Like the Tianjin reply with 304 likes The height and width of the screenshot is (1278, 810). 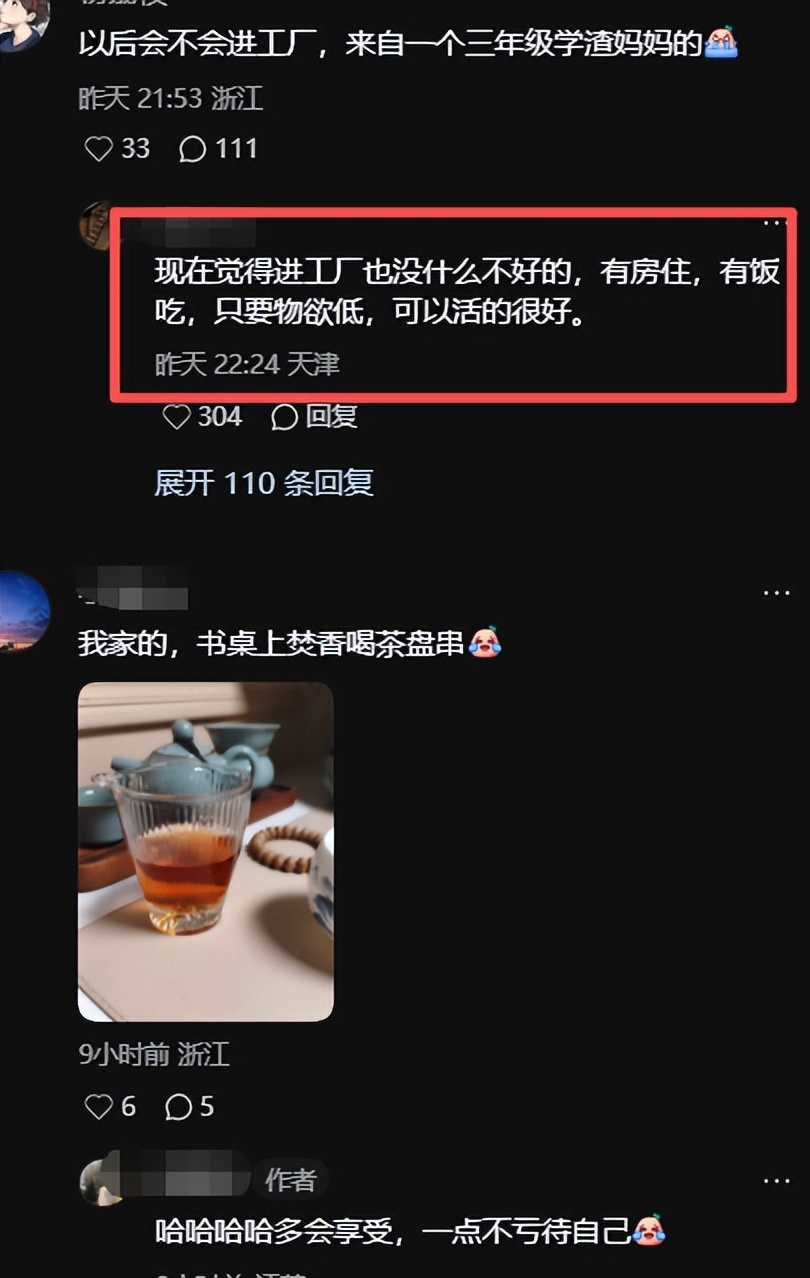(x=202, y=417)
